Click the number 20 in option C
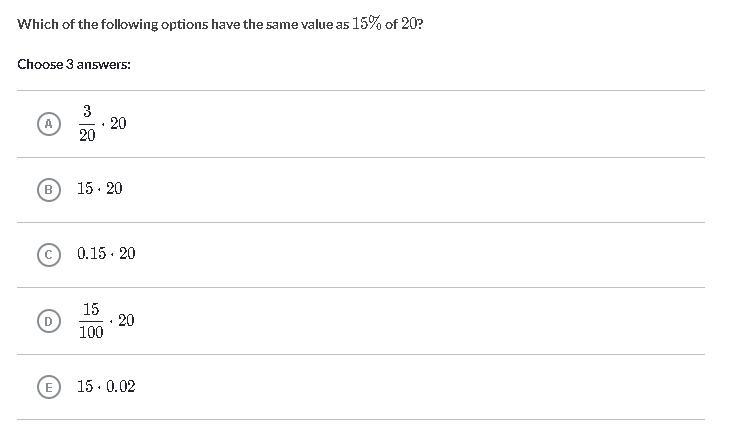This screenshot has width=729, height=444. click(127, 254)
